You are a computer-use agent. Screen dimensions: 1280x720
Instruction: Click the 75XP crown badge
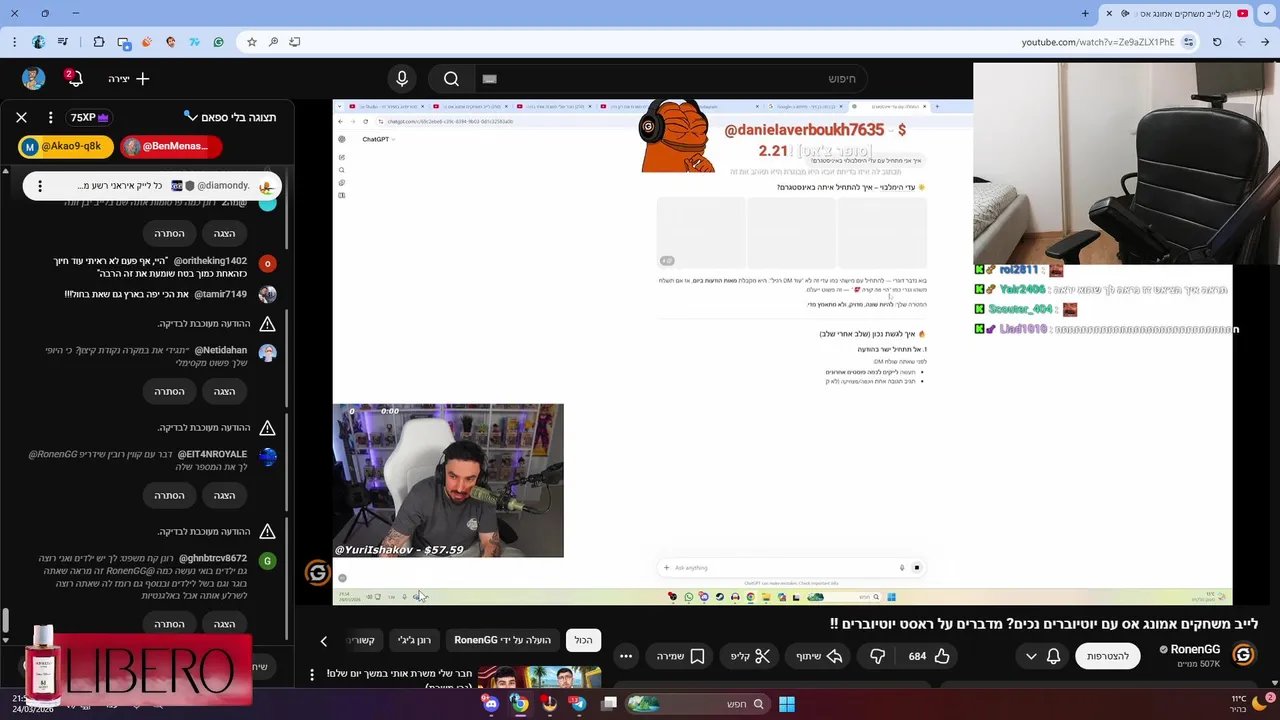[x=89, y=117]
